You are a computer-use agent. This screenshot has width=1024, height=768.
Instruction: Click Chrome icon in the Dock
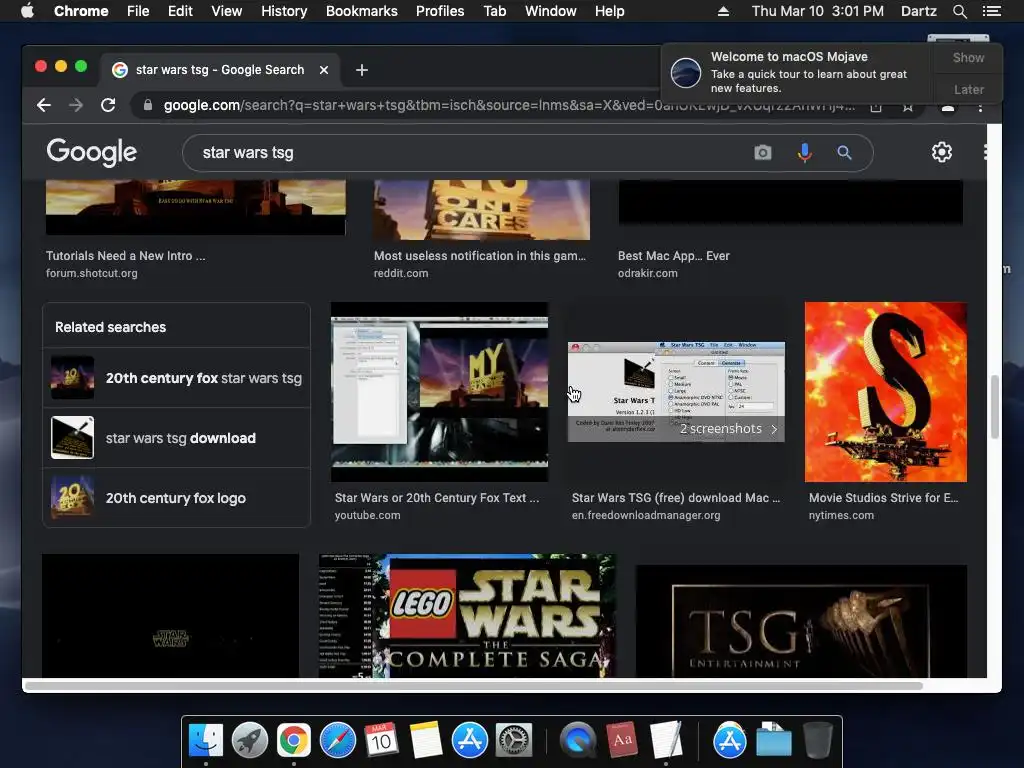click(294, 740)
